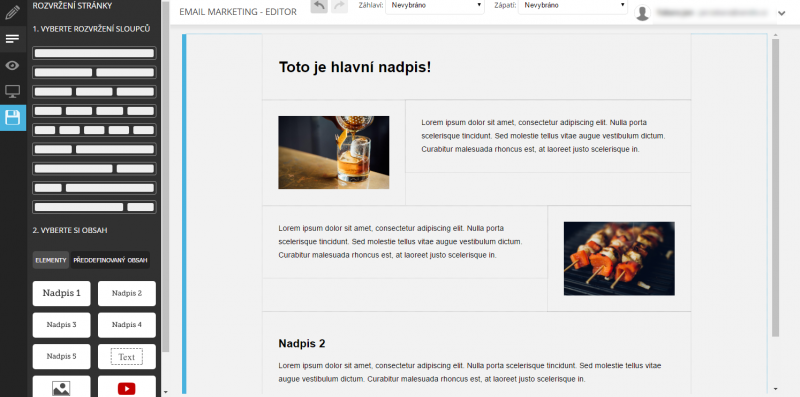Expand the user account chevron menu
This screenshot has height=397, width=800.
point(782,14)
